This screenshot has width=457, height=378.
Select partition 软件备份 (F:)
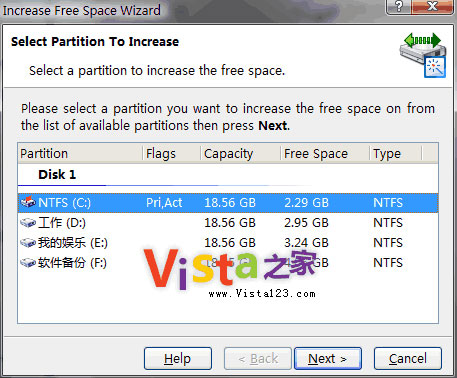tap(228, 263)
